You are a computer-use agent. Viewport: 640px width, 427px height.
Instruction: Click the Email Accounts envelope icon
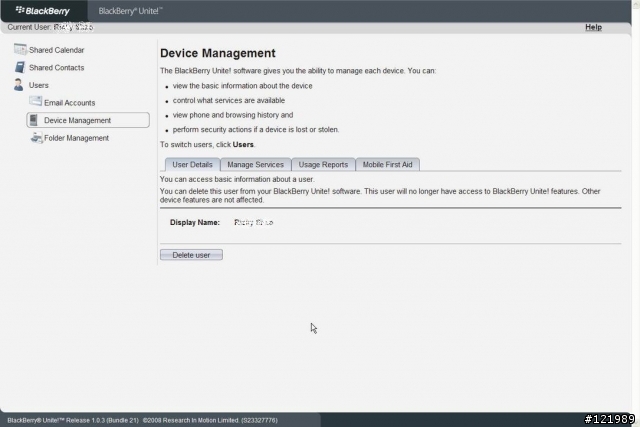(36, 102)
